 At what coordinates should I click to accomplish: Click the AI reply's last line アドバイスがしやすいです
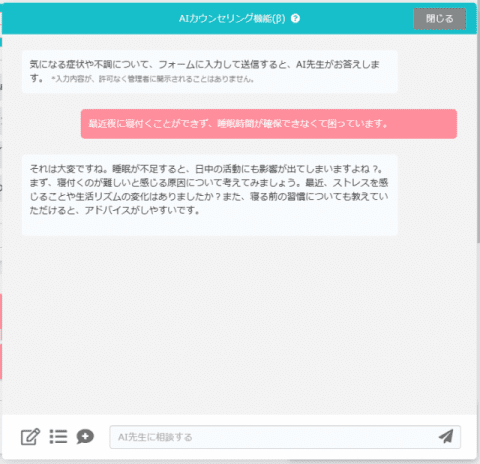[x=143, y=211]
